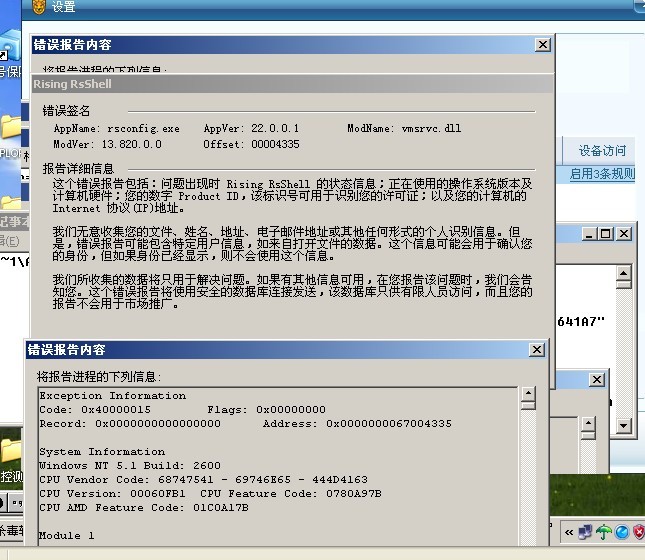Image resolution: width=645 pixels, height=560 pixels.
Task: Close the upper 错误报告内容 dialog
Action: coord(543,44)
